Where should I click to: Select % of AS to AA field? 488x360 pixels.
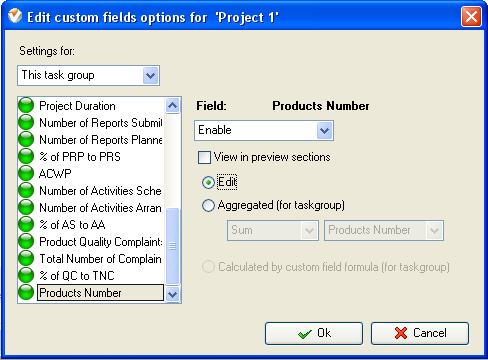(72, 225)
